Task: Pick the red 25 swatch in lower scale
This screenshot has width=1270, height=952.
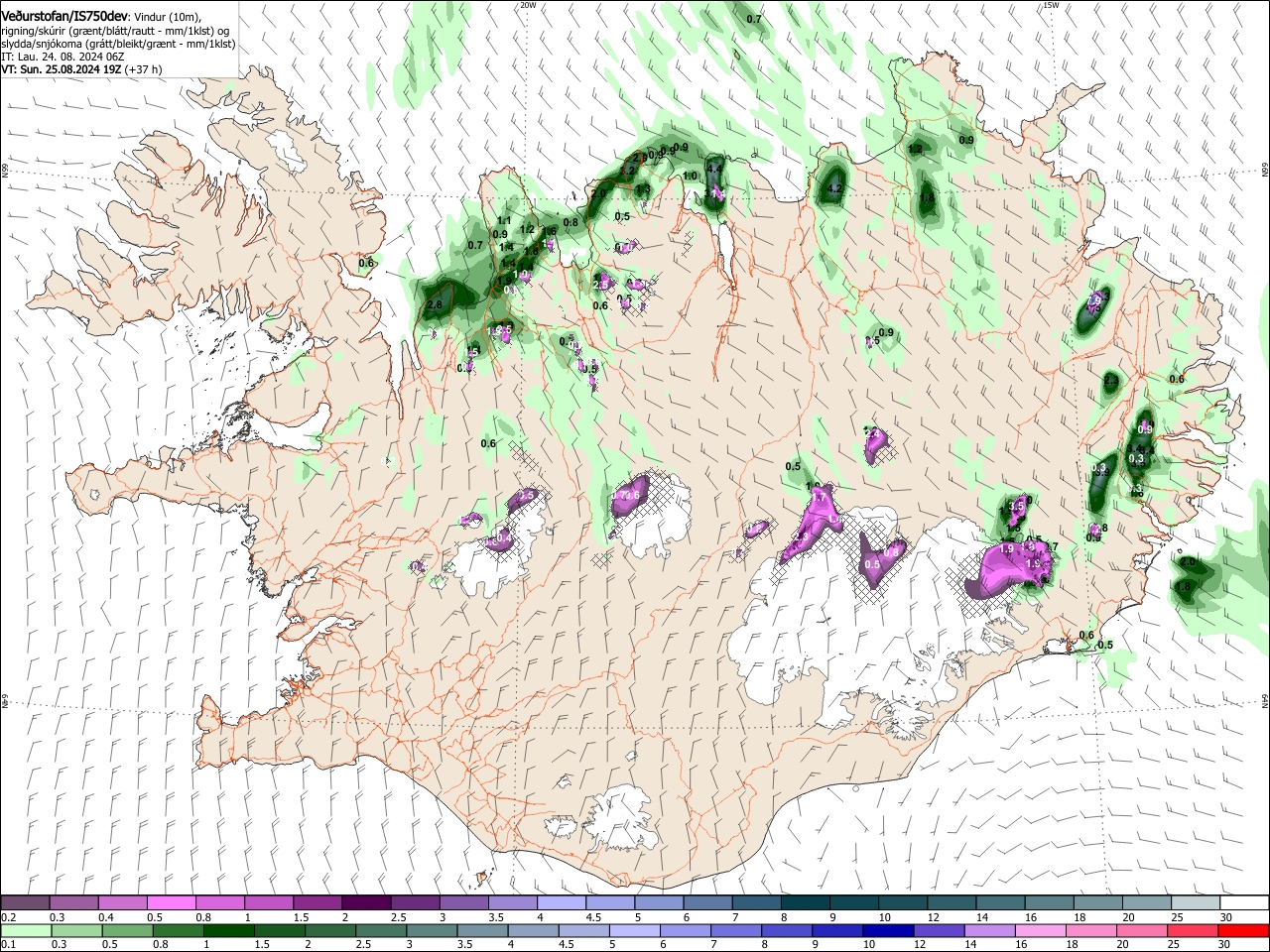Action: (x=1193, y=930)
